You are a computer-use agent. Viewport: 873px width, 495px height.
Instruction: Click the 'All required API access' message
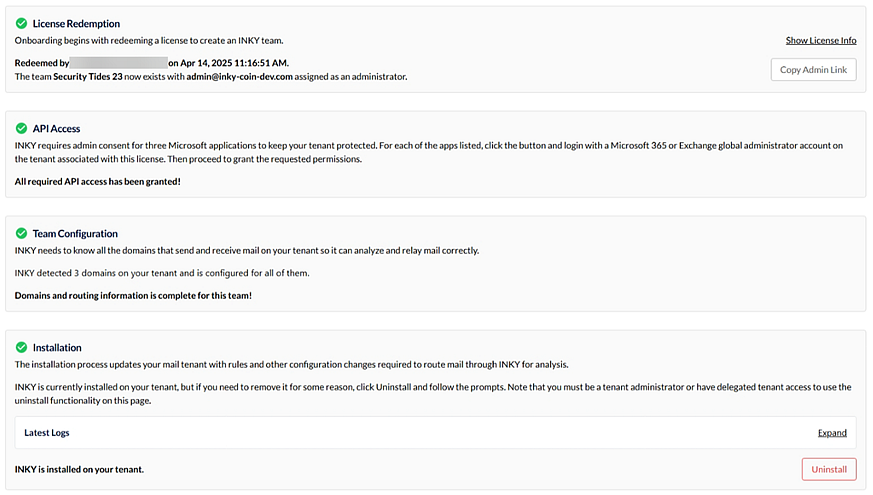click(98, 181)
